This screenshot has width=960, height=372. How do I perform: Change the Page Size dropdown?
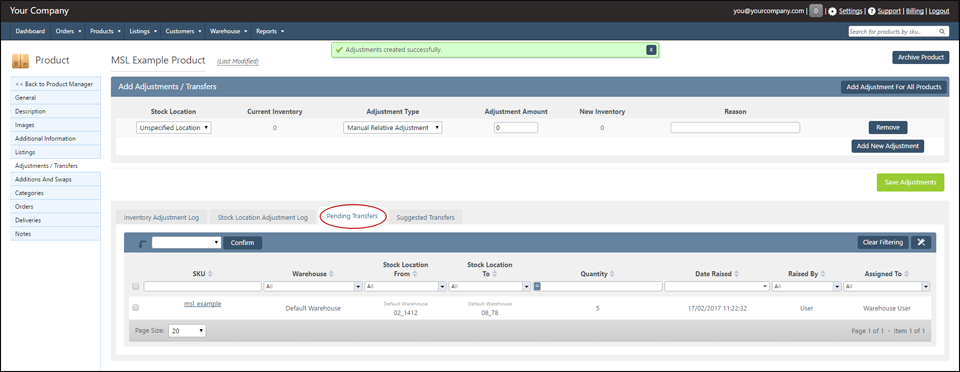(187, 330)
